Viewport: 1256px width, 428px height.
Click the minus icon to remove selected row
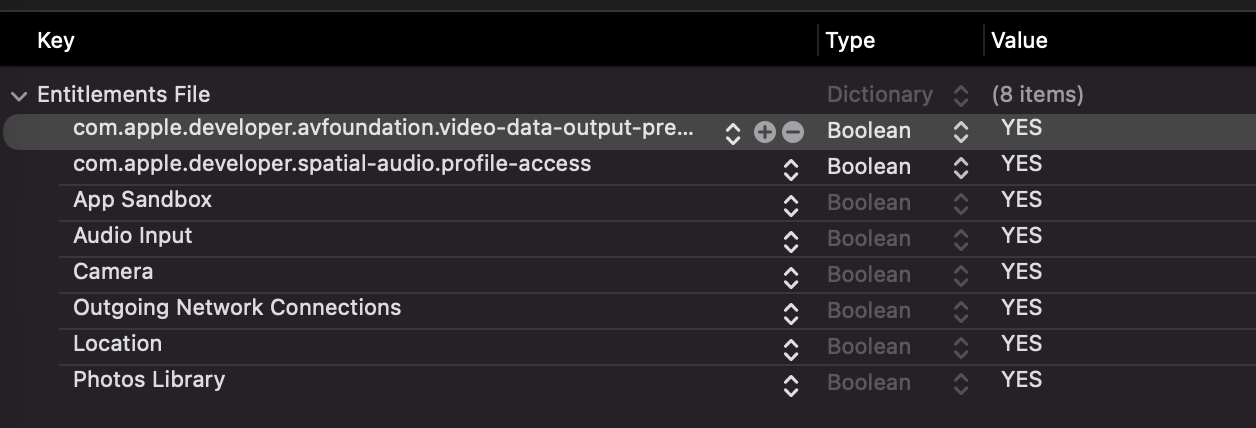[x=793, y=132]
